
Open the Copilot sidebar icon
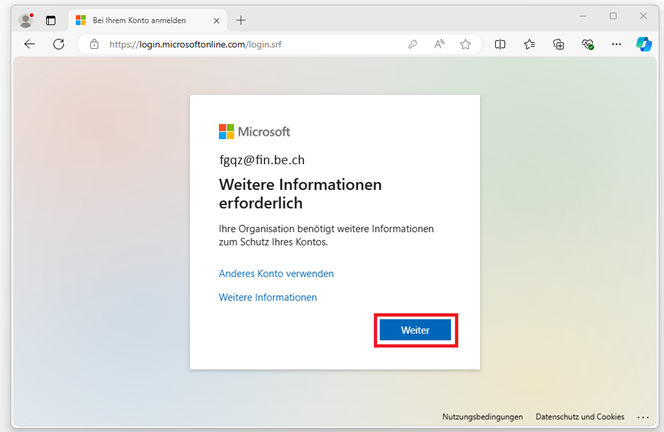(x=644, y=44)
